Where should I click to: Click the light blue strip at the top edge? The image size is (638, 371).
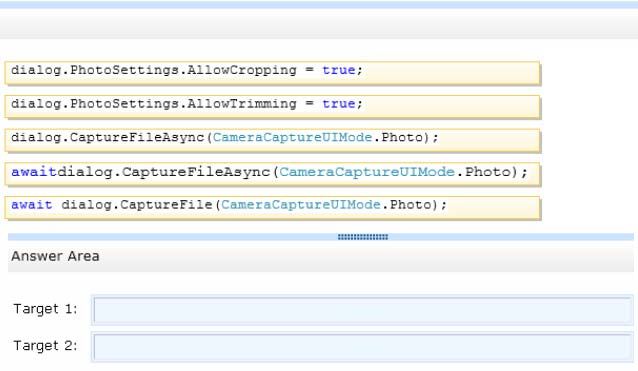point(319,4)
